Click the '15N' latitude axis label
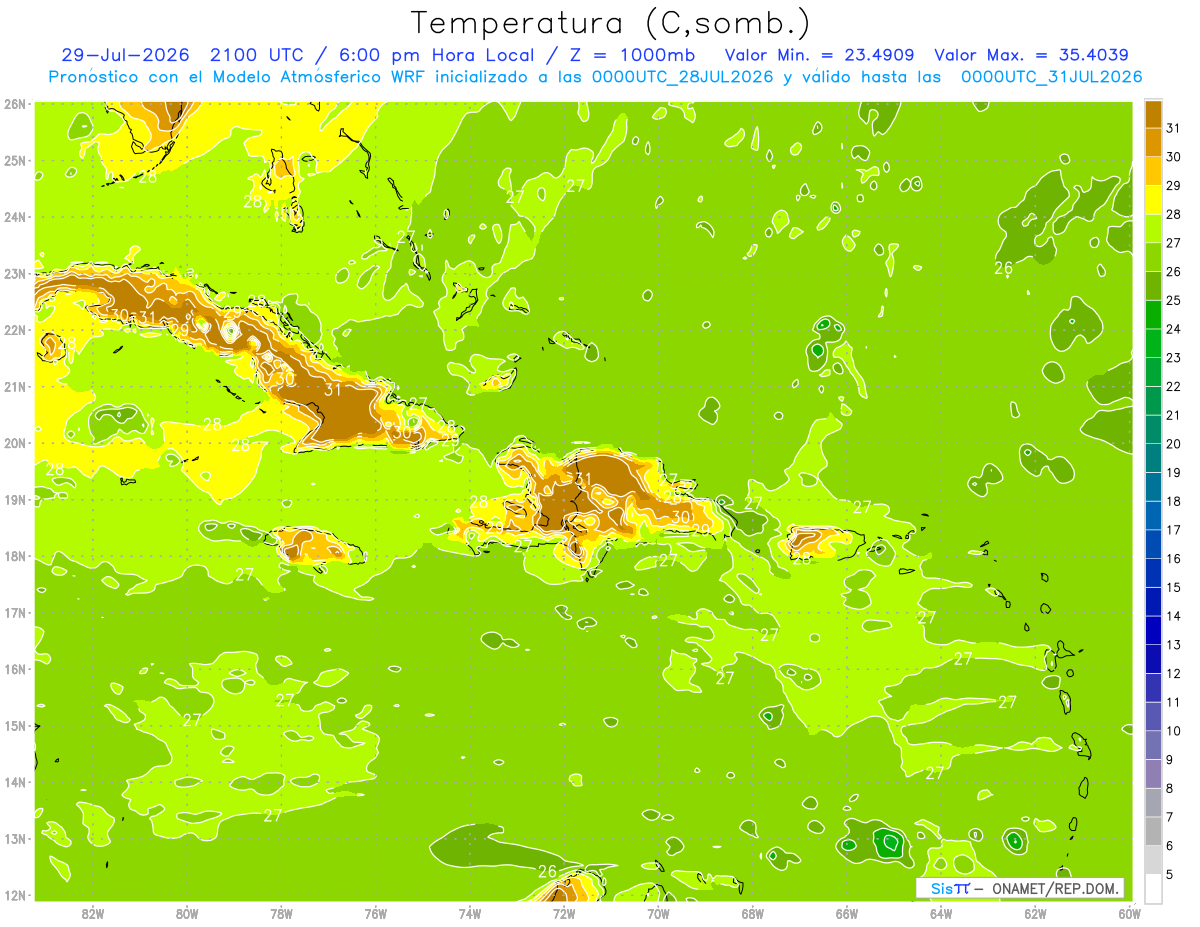The image size is (1200, 927). 14,725
